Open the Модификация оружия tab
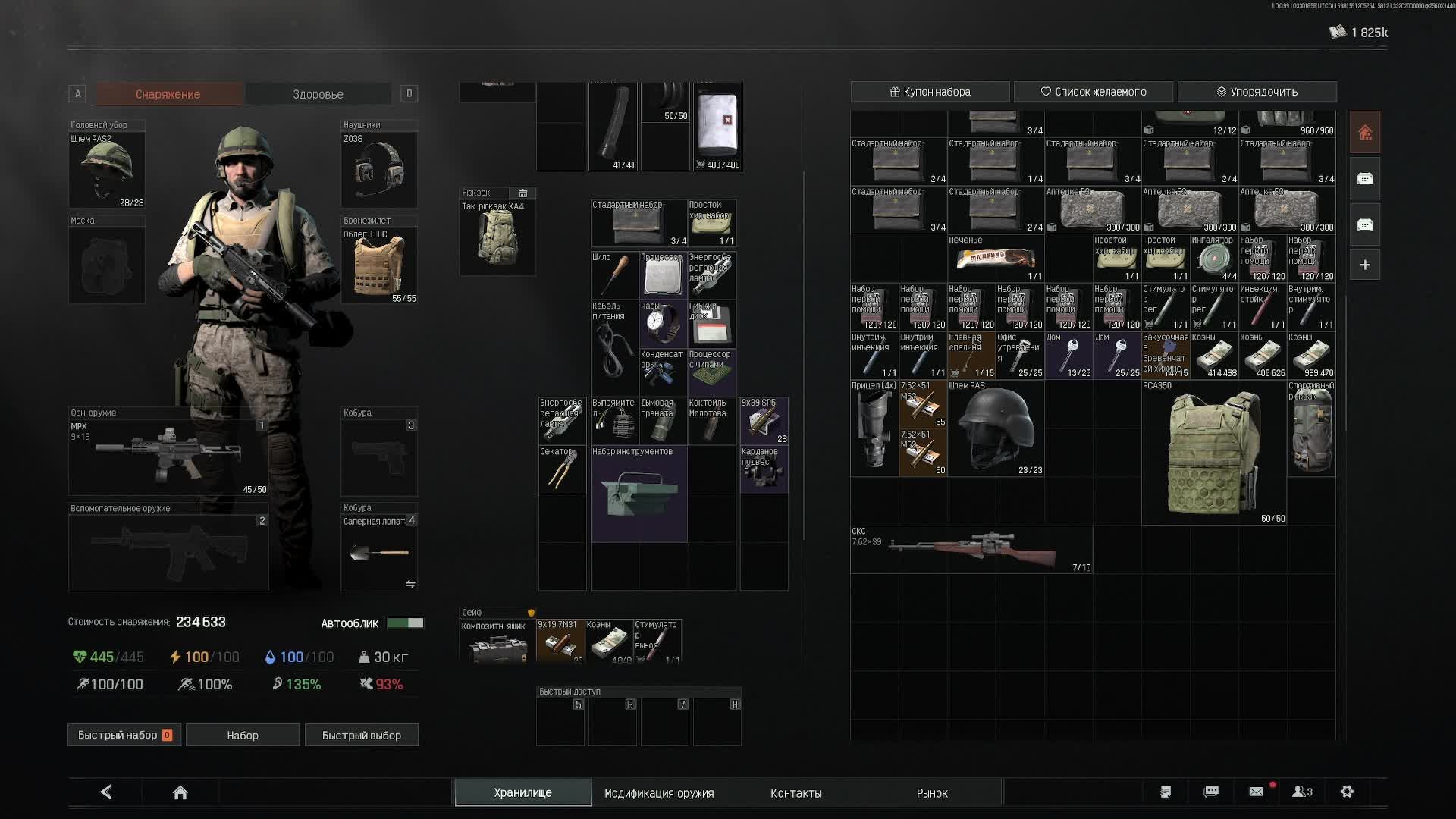The image size is (1456, 819). coord(658,793)
